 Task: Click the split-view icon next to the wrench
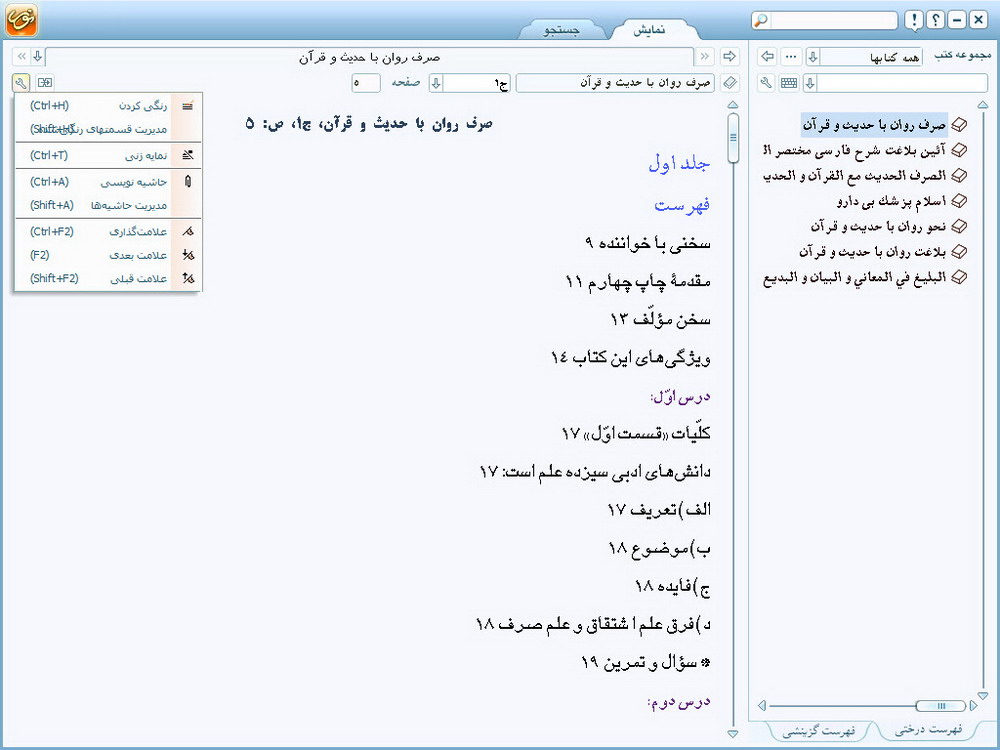[45, 82]
